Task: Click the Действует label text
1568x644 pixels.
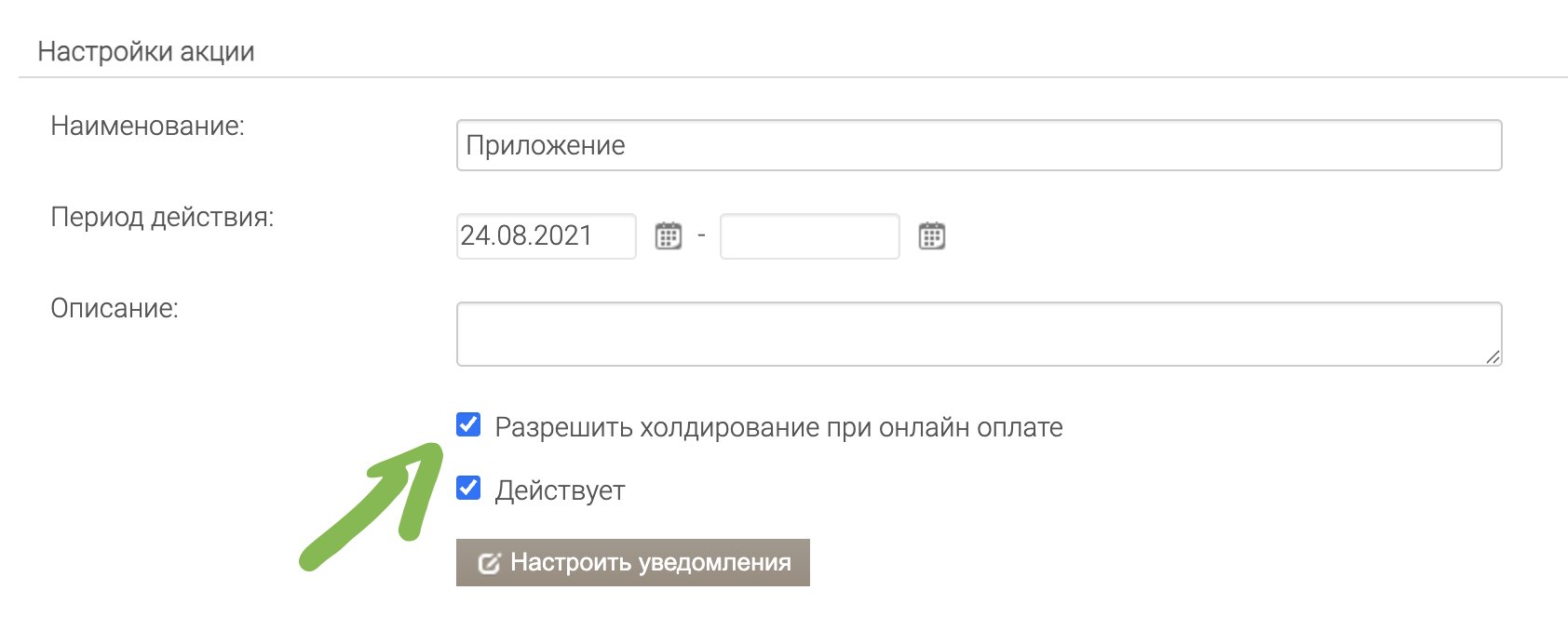Action: pyautogui.click(x=560, y=490)
